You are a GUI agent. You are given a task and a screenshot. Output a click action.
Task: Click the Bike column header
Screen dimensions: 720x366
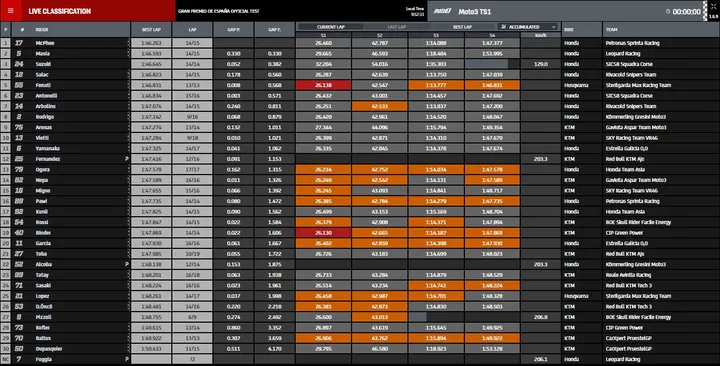tap(581, 29)
